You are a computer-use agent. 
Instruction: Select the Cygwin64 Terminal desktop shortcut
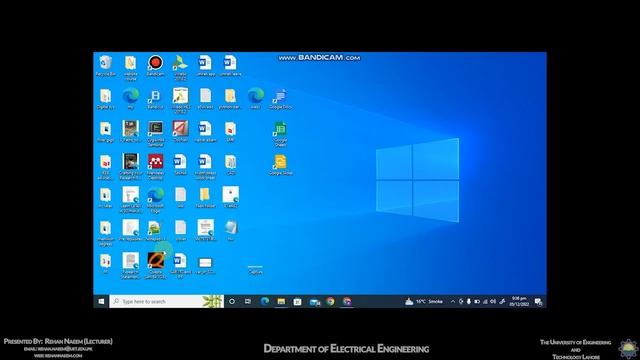156,134
